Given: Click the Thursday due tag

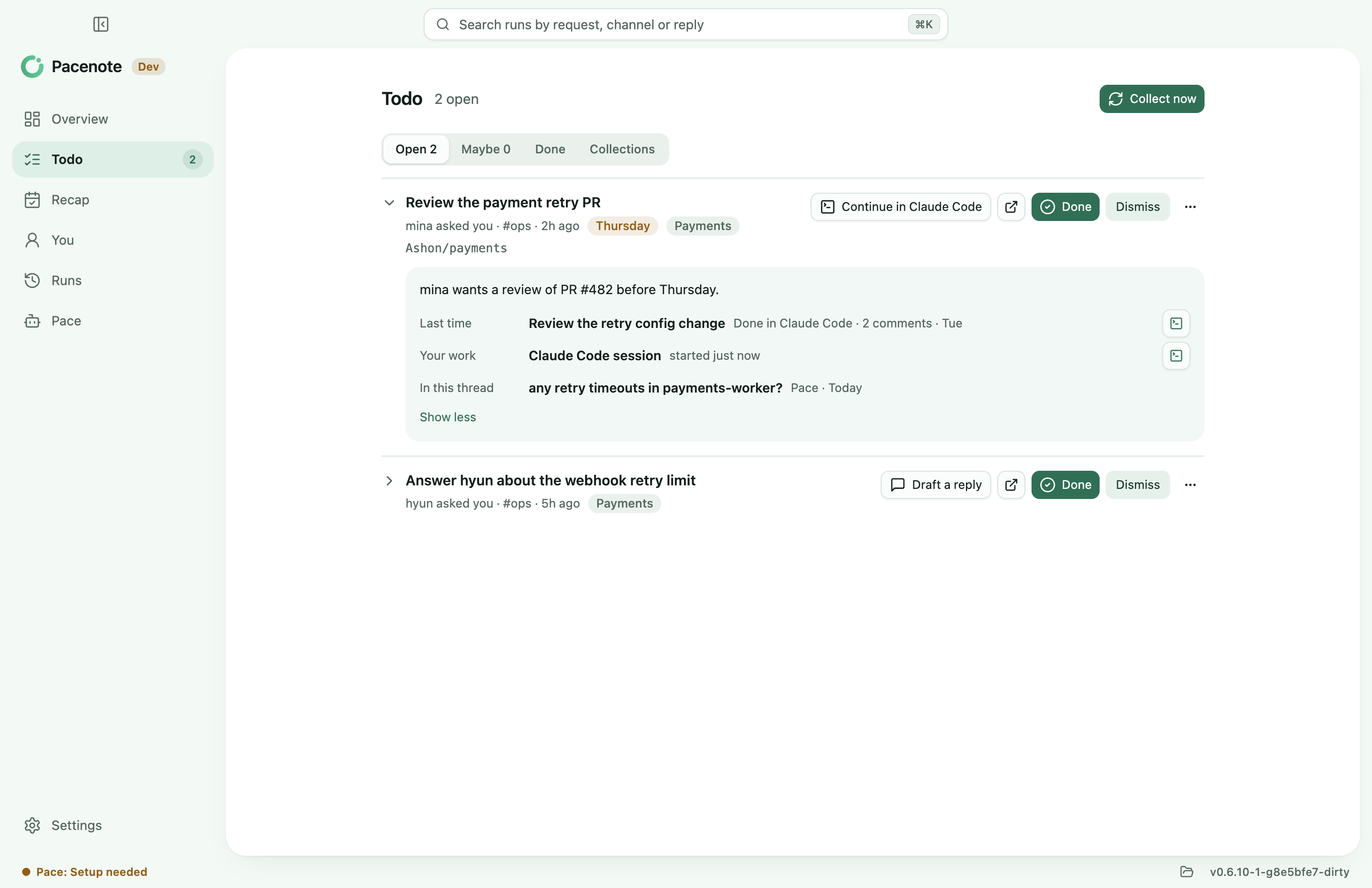Looking at the screenshot, I should (x=622, y=226).
